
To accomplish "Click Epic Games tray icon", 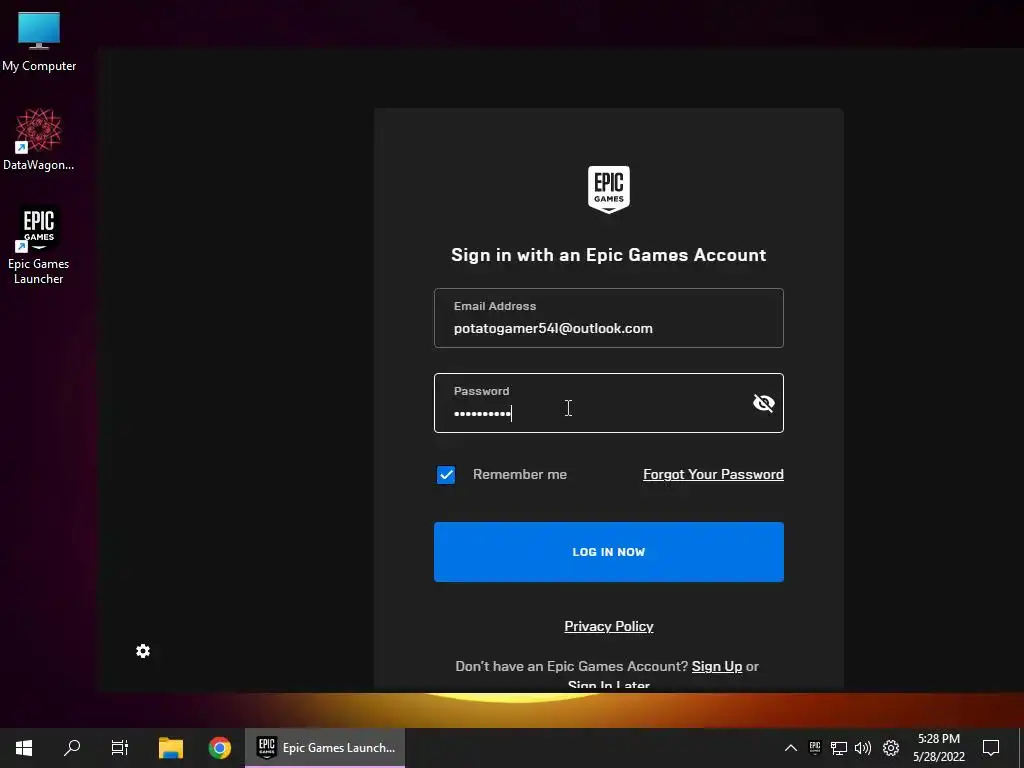I will [814, 748].
